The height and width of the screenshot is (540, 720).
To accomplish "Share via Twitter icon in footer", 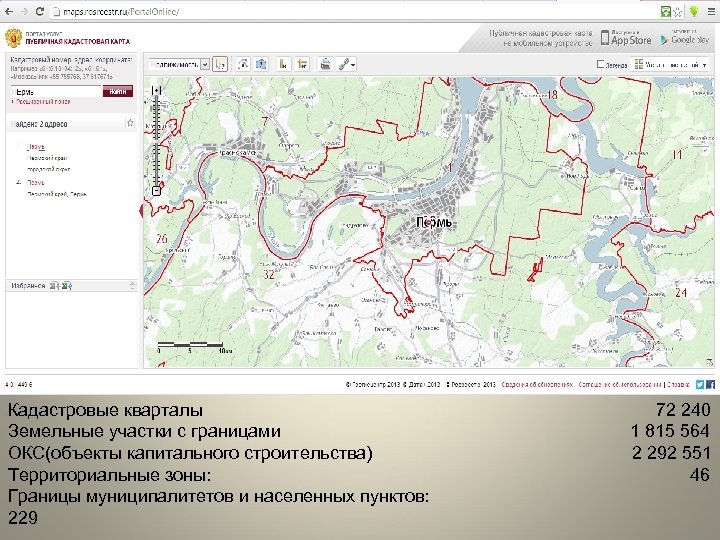I will pos(700,384).
